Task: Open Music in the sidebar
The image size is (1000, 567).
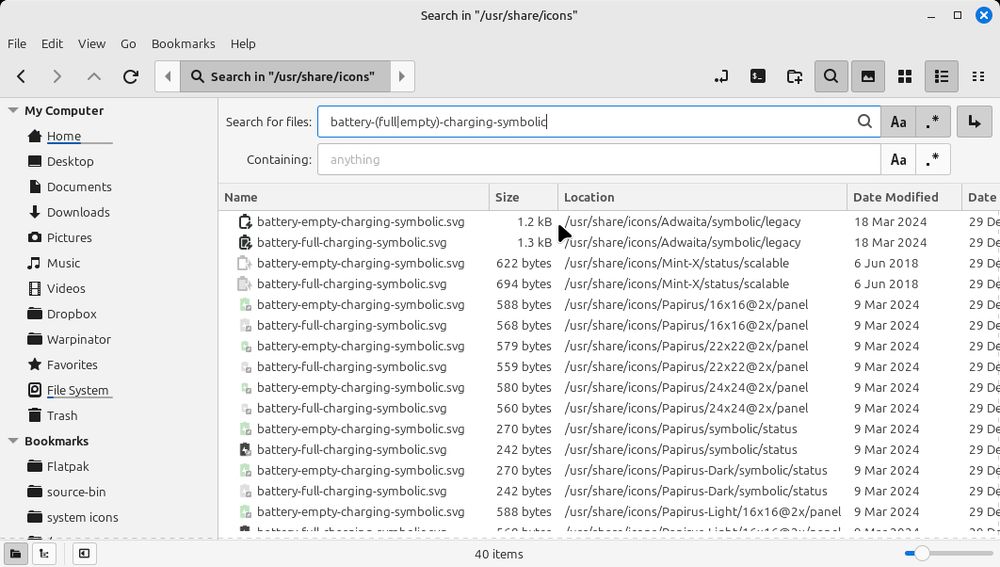Action: coord(63,263)
